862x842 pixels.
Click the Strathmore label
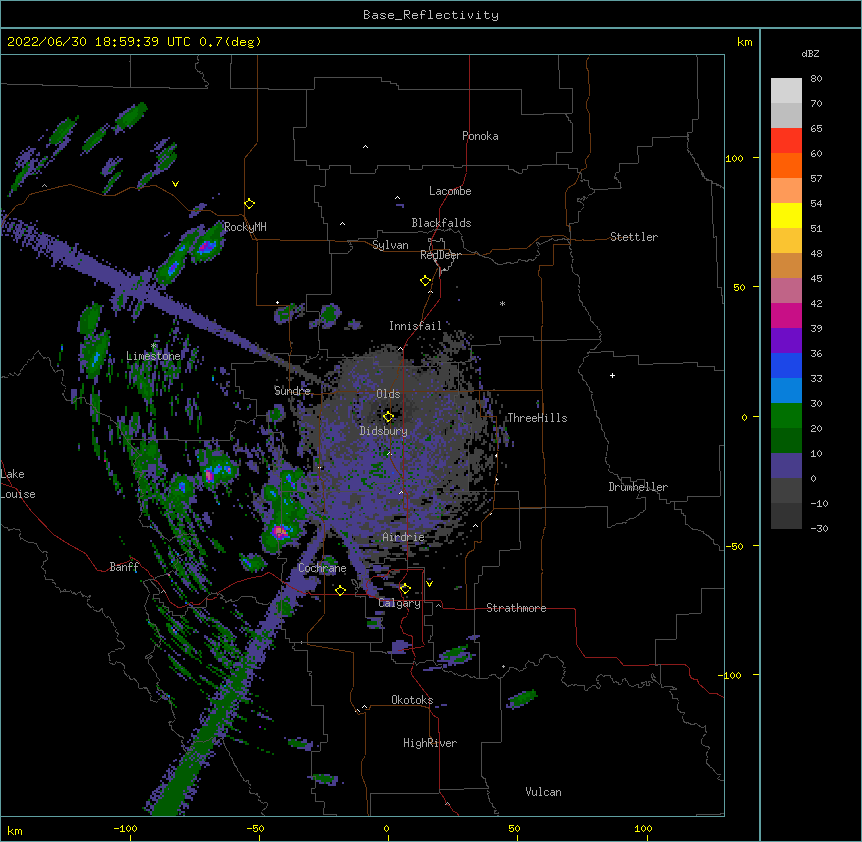tap(516, 608)
